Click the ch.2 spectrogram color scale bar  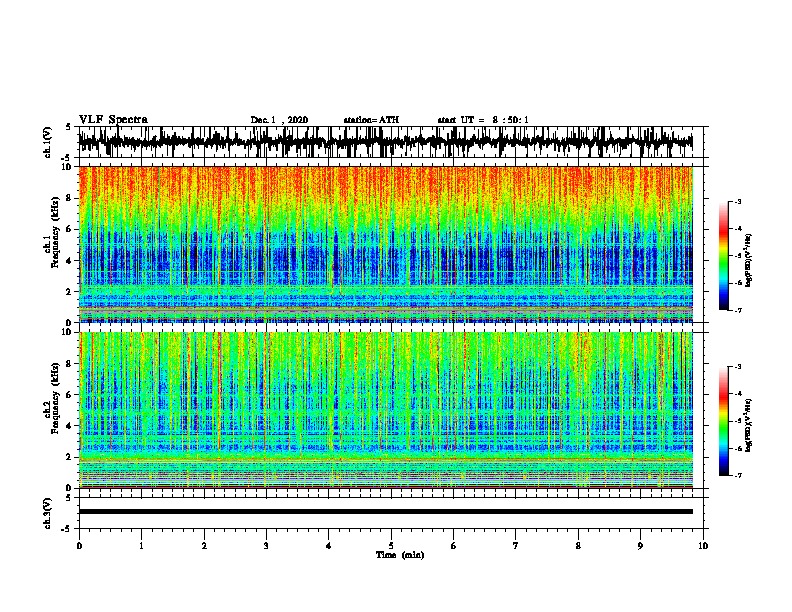tap(723, 421)
